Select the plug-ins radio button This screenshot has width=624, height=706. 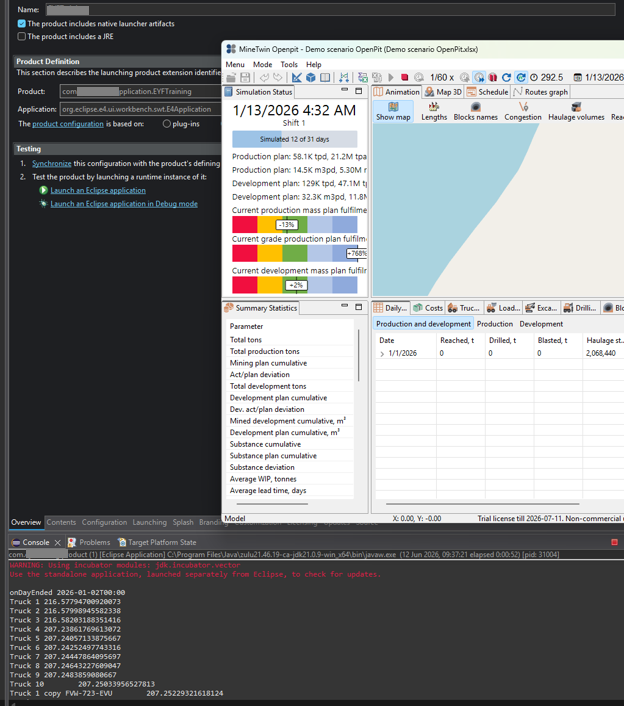pyautogui.click(x=167, y=123)
